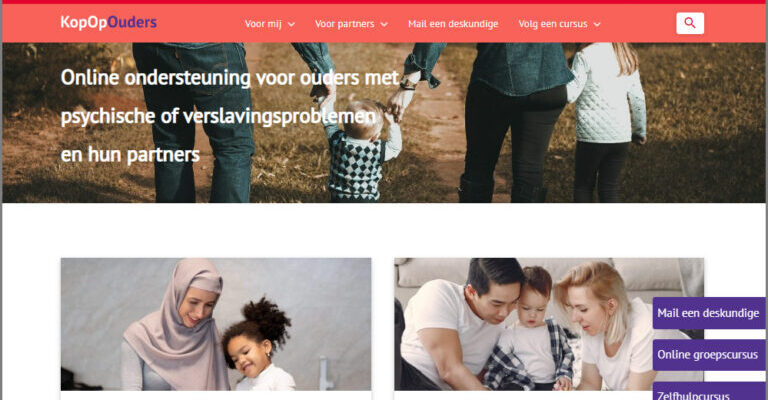Open the search magnifier icon
The width and height of the screenshot is (768, 400).
[x=690, y=23]
